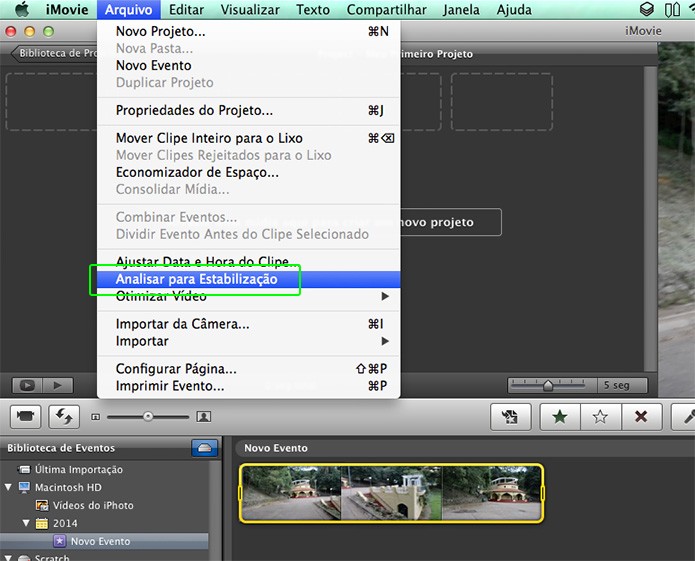Open the camera import window
Screen dimensions: 695x561
pos(25,417)
